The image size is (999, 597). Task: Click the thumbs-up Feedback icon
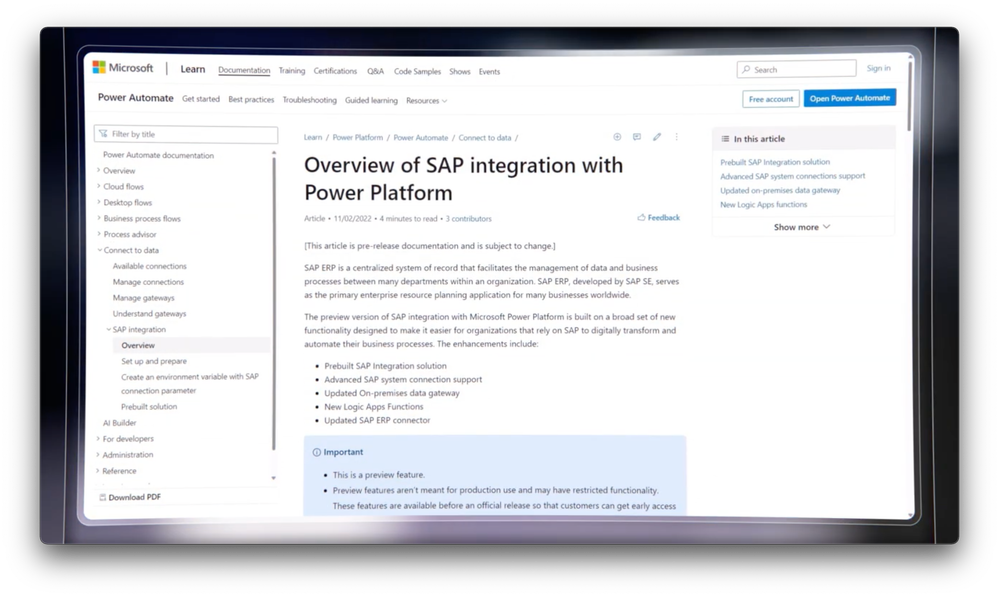641,217
